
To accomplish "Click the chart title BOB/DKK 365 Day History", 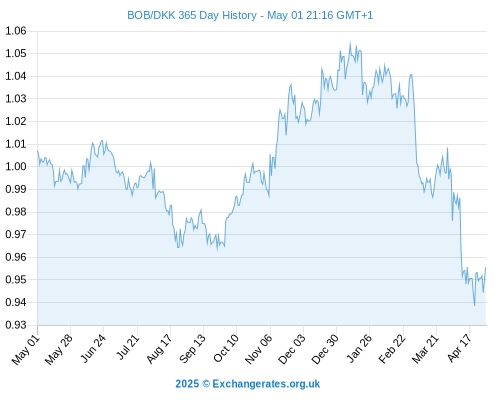I will click(x=192, y=15).
